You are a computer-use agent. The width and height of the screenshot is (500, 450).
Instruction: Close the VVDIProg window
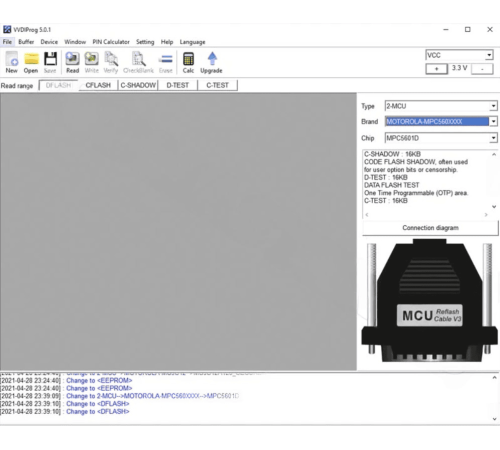point(490,29)
